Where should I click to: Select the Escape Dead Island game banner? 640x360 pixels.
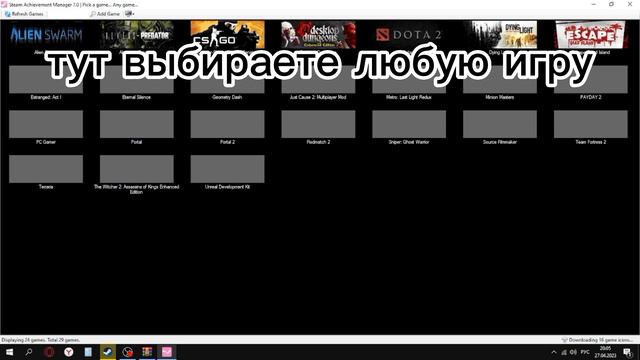click(591, 35)
